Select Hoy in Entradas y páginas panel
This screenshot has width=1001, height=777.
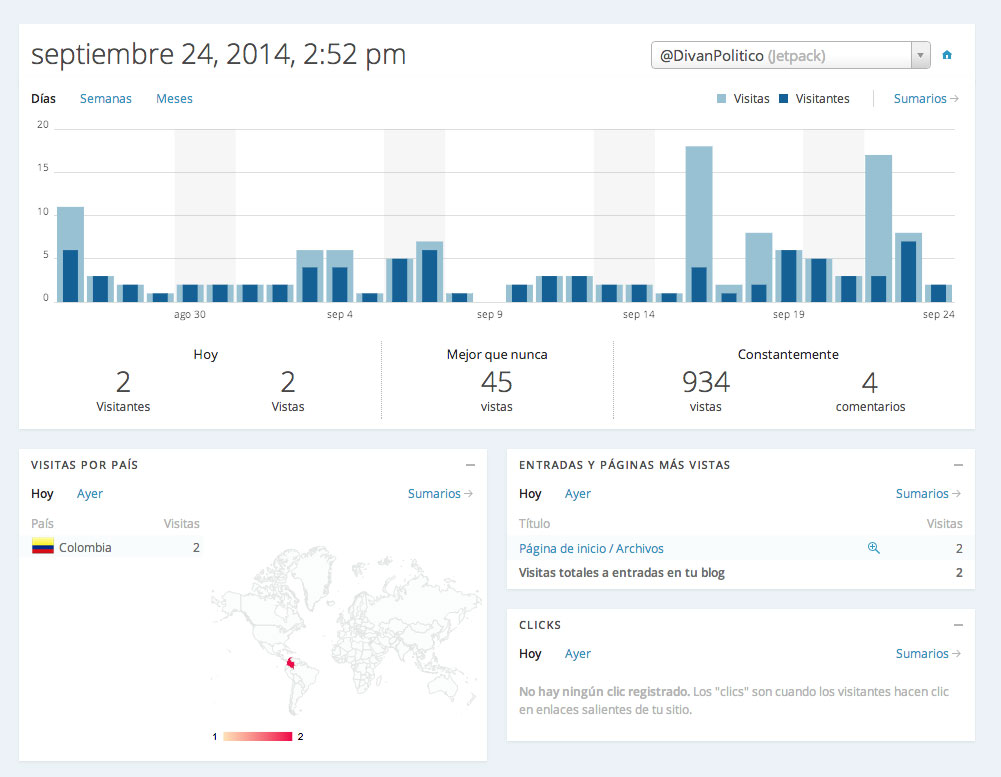click(x=530, y=494)
